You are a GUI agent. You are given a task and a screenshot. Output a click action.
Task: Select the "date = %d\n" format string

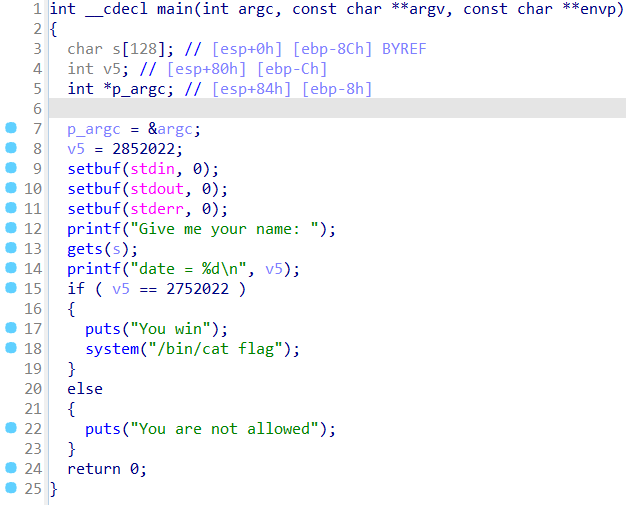(188, 269)
